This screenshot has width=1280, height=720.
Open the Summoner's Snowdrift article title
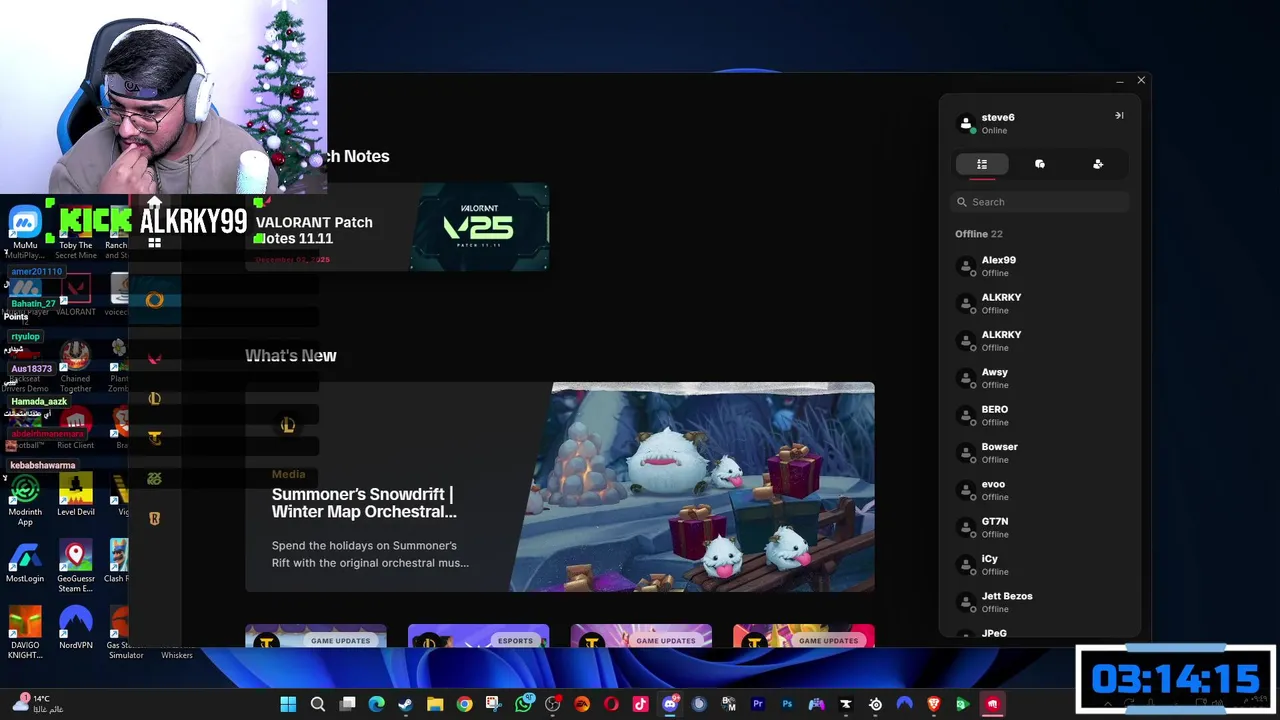(364, 503)
